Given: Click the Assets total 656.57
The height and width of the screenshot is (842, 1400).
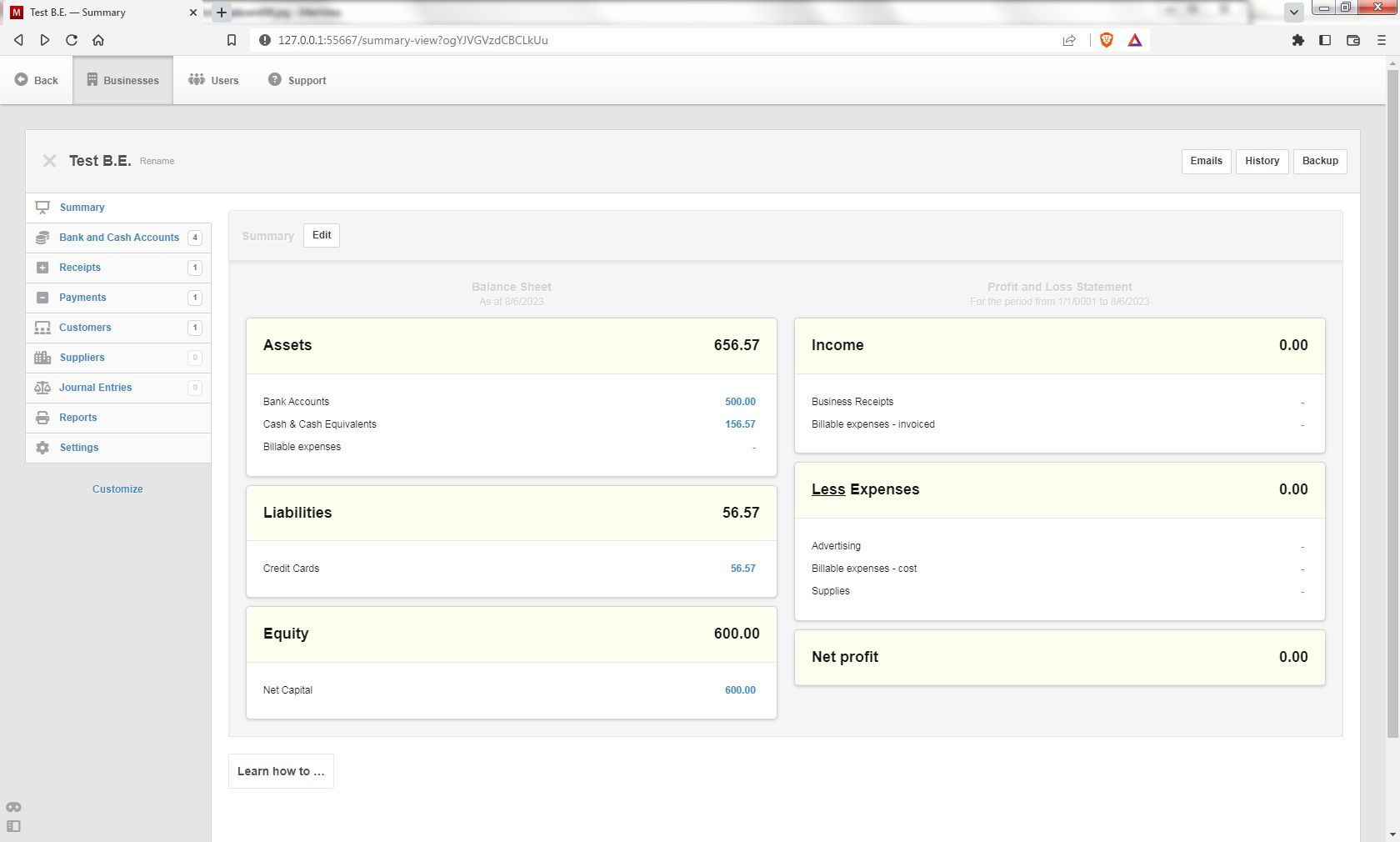Looking at the screenshot, I should (737, 345).
